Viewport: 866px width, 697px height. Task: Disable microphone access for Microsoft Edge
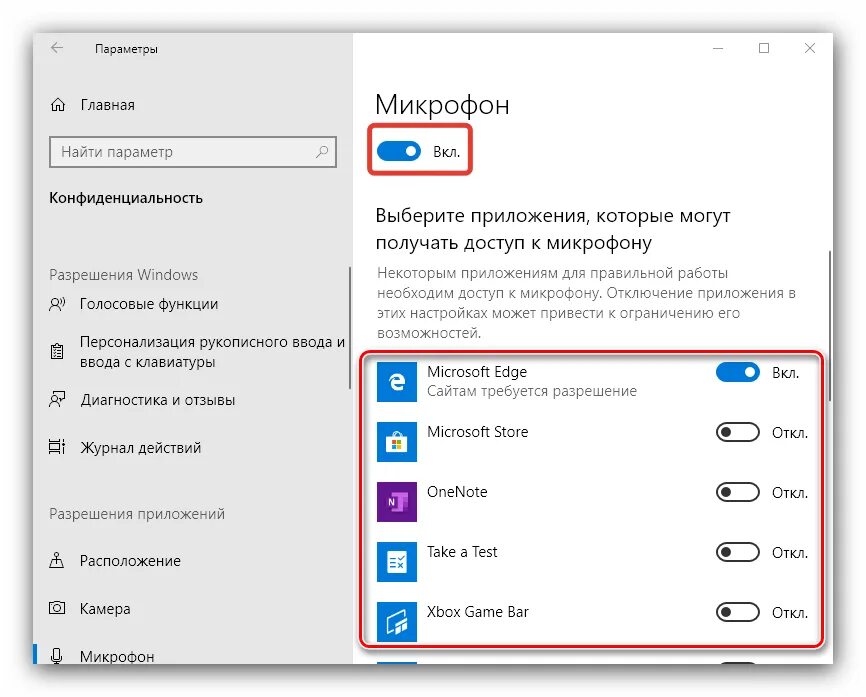pyautogui.click(x=738, y=372)
